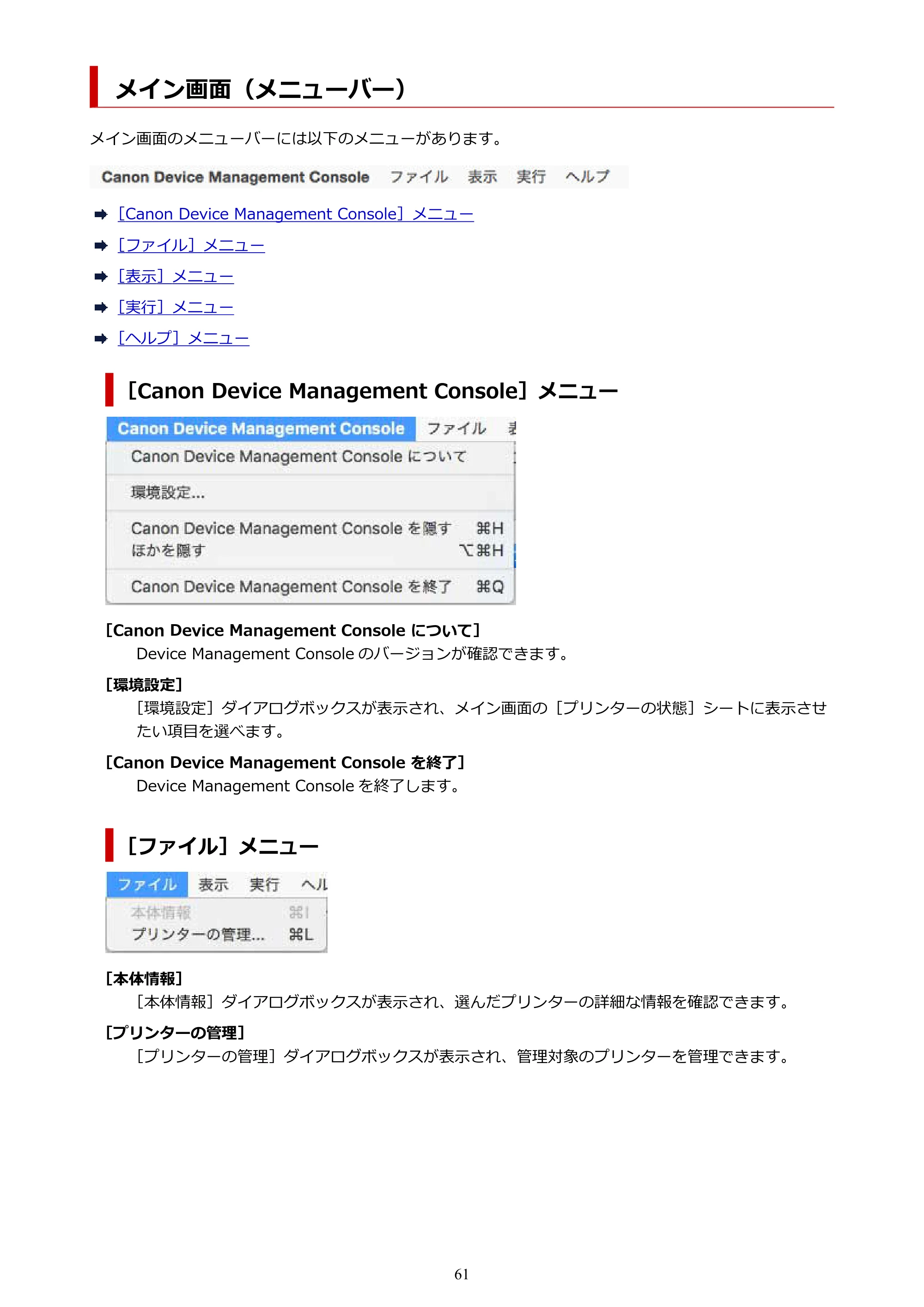
Task: Go to the [ヘルプ] メニュー link
Action: [183, 338]
